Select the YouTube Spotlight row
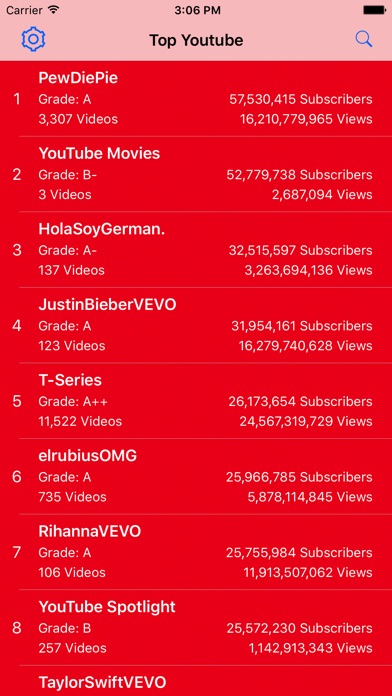 [x=196, y=628]
